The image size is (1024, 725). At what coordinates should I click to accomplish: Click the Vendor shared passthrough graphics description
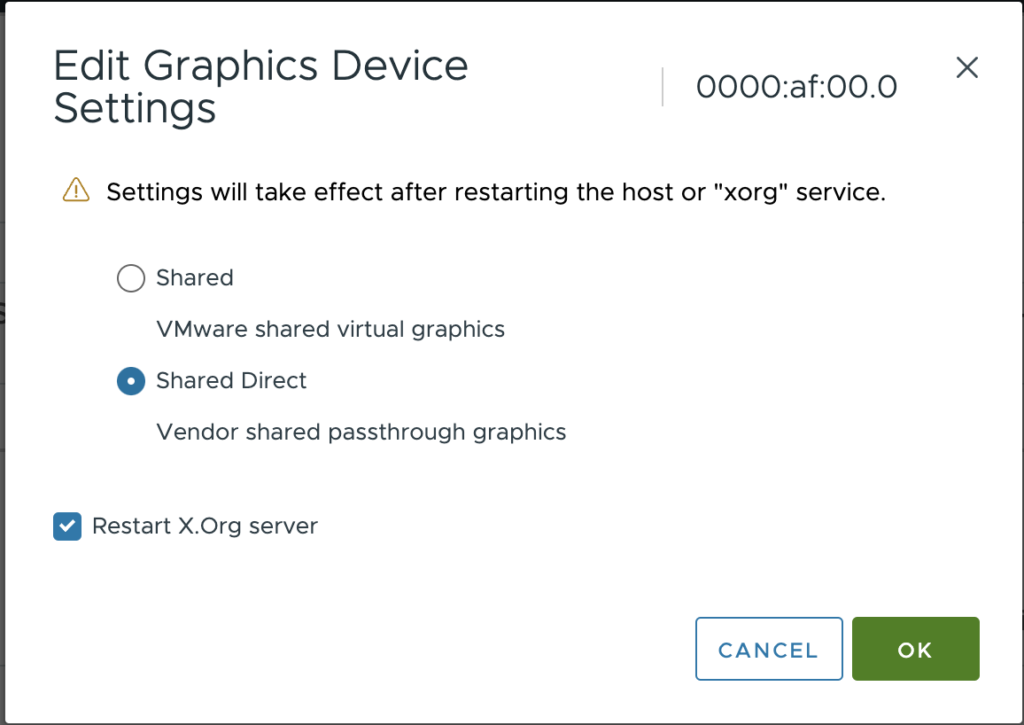[x=361, y=433]
